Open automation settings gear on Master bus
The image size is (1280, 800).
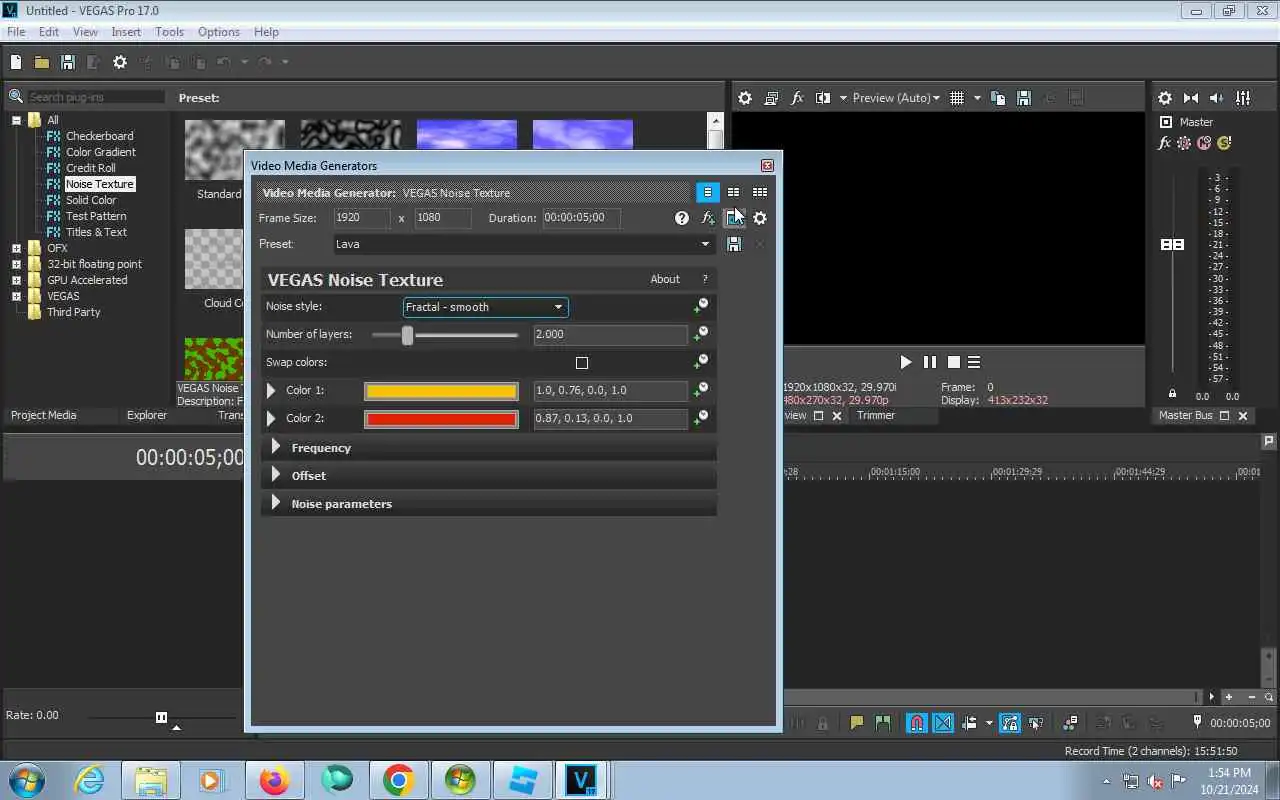click(1184, 143)
